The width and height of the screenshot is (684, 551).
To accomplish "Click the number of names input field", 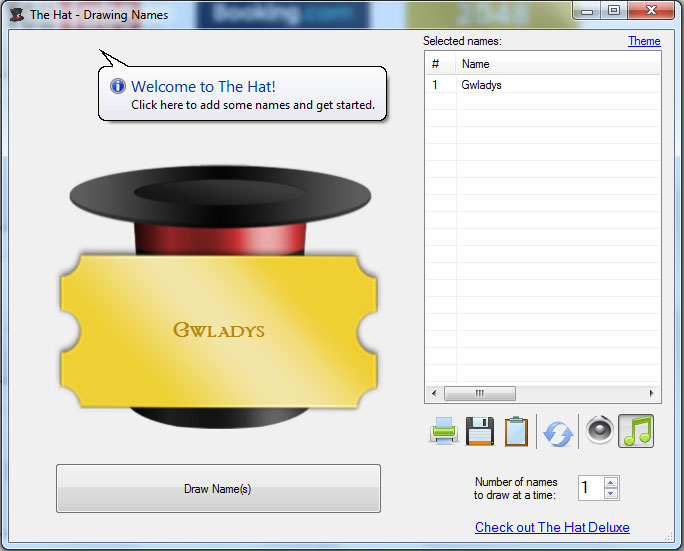I will click(x=591, y=488).
